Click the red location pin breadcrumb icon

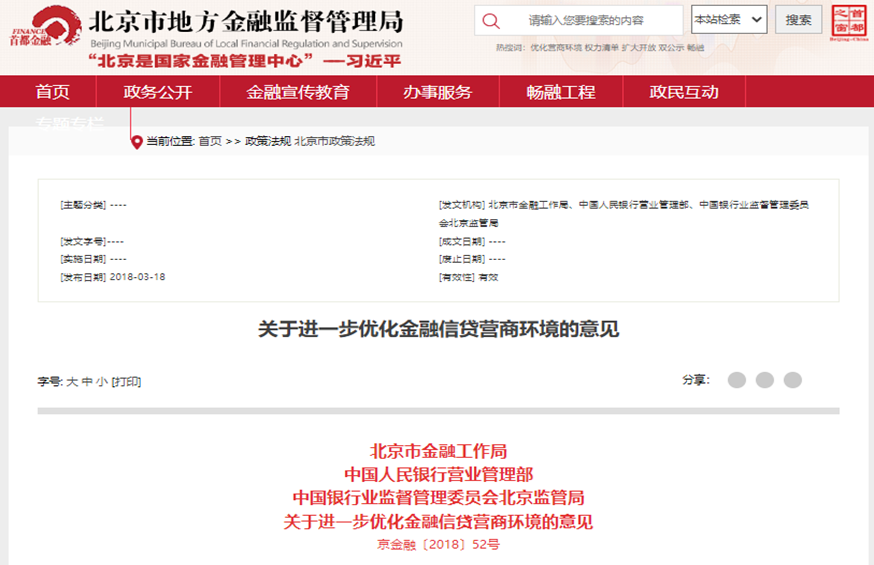tap(137, 142)
